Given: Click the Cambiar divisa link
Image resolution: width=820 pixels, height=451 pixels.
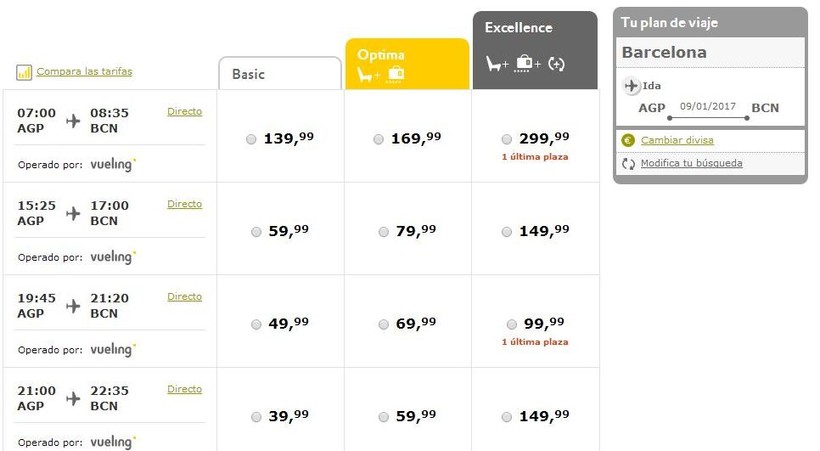Looking at the screenshot, I should pos(677,141).
